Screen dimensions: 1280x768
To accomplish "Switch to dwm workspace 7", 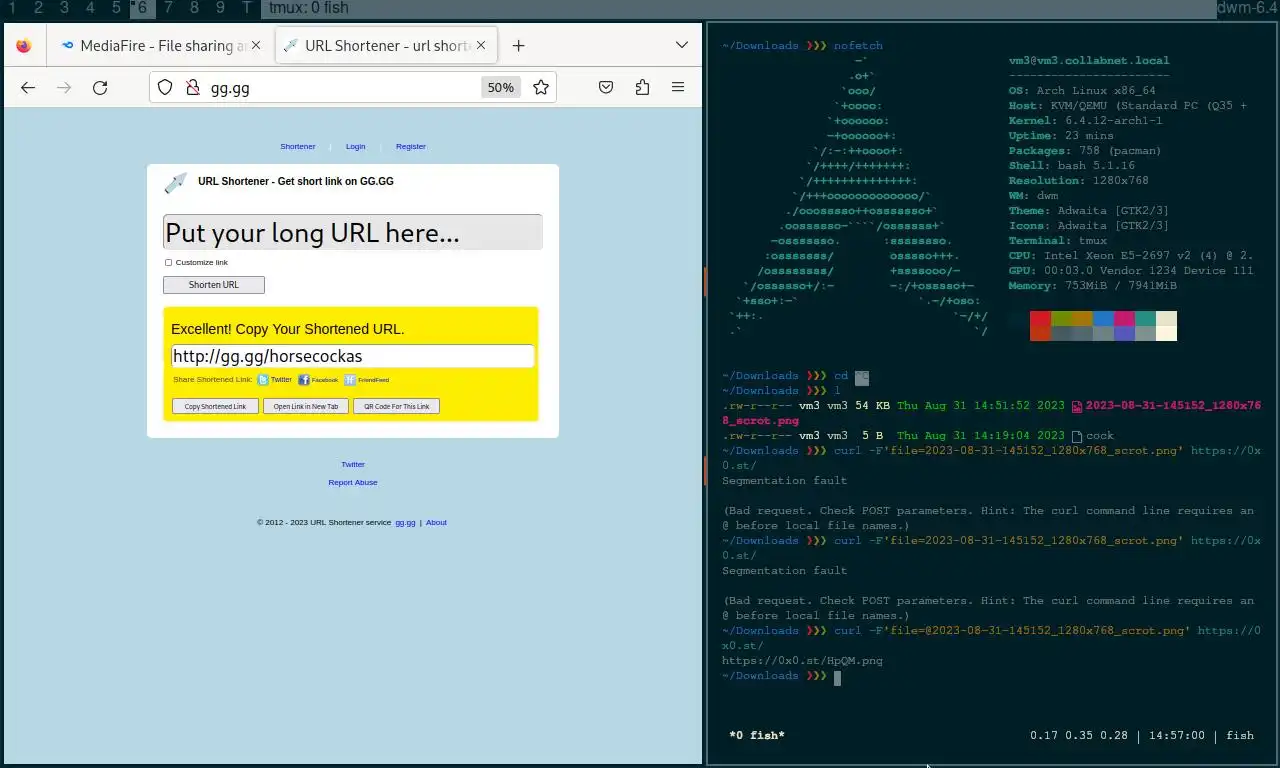I will [168, 8].
